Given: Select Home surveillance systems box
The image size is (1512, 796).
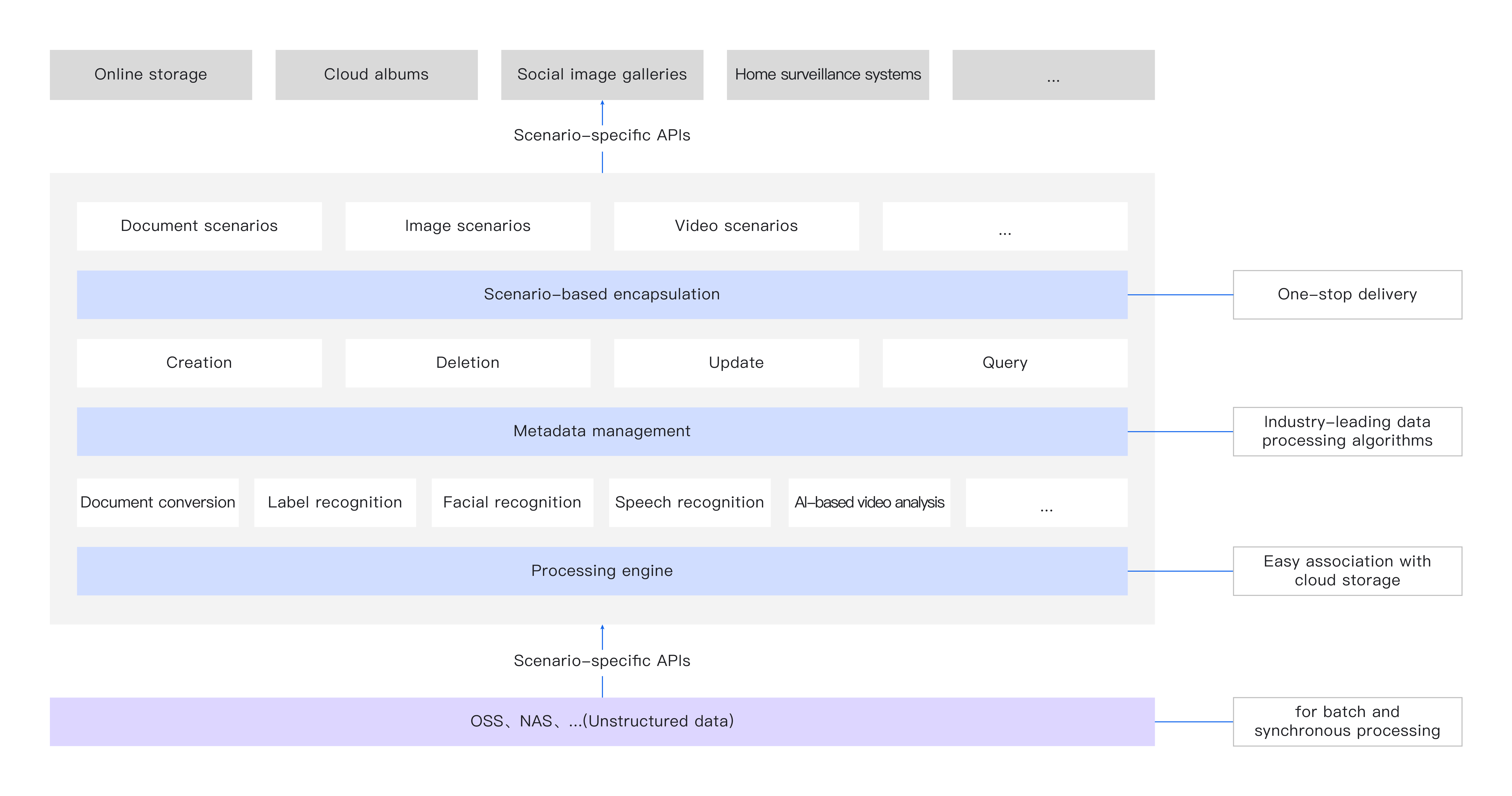Looking at the screenshot, I should click(828, 75).
